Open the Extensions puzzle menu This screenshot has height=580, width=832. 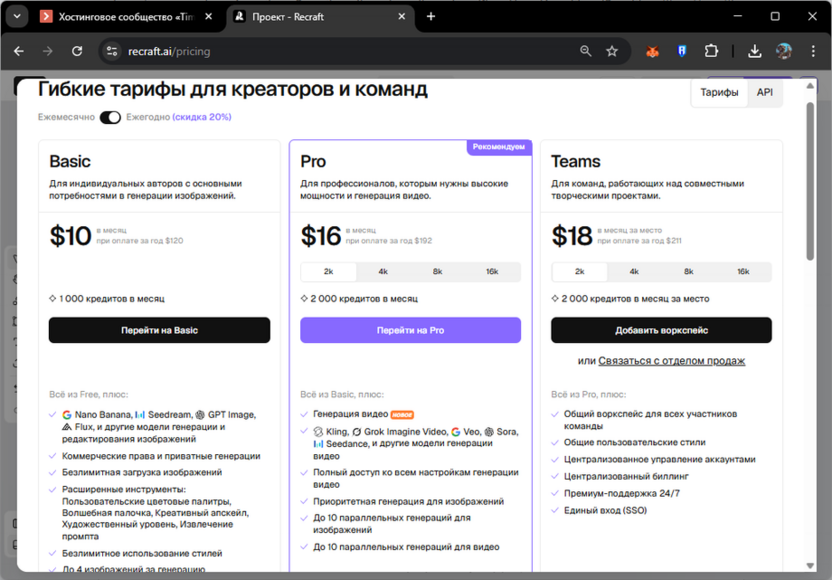711,51
